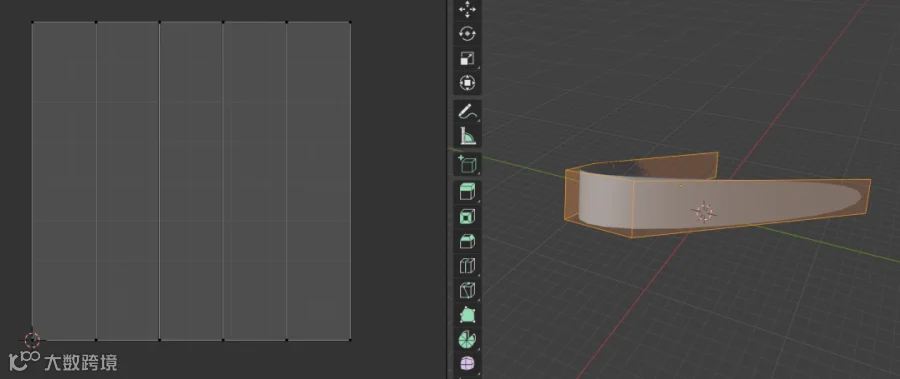Click the 2D cursor in UV editor
The height and width of the screenshot is (379, 900).
coord(32,341)
